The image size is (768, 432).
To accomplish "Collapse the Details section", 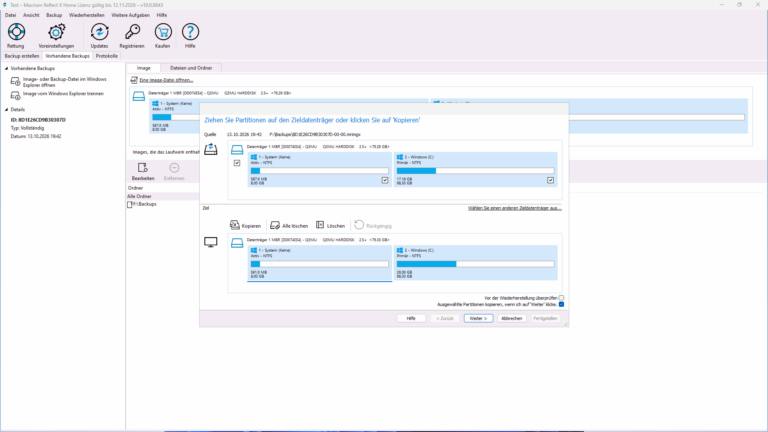I will pyautogui.click(x=6, y=110).
